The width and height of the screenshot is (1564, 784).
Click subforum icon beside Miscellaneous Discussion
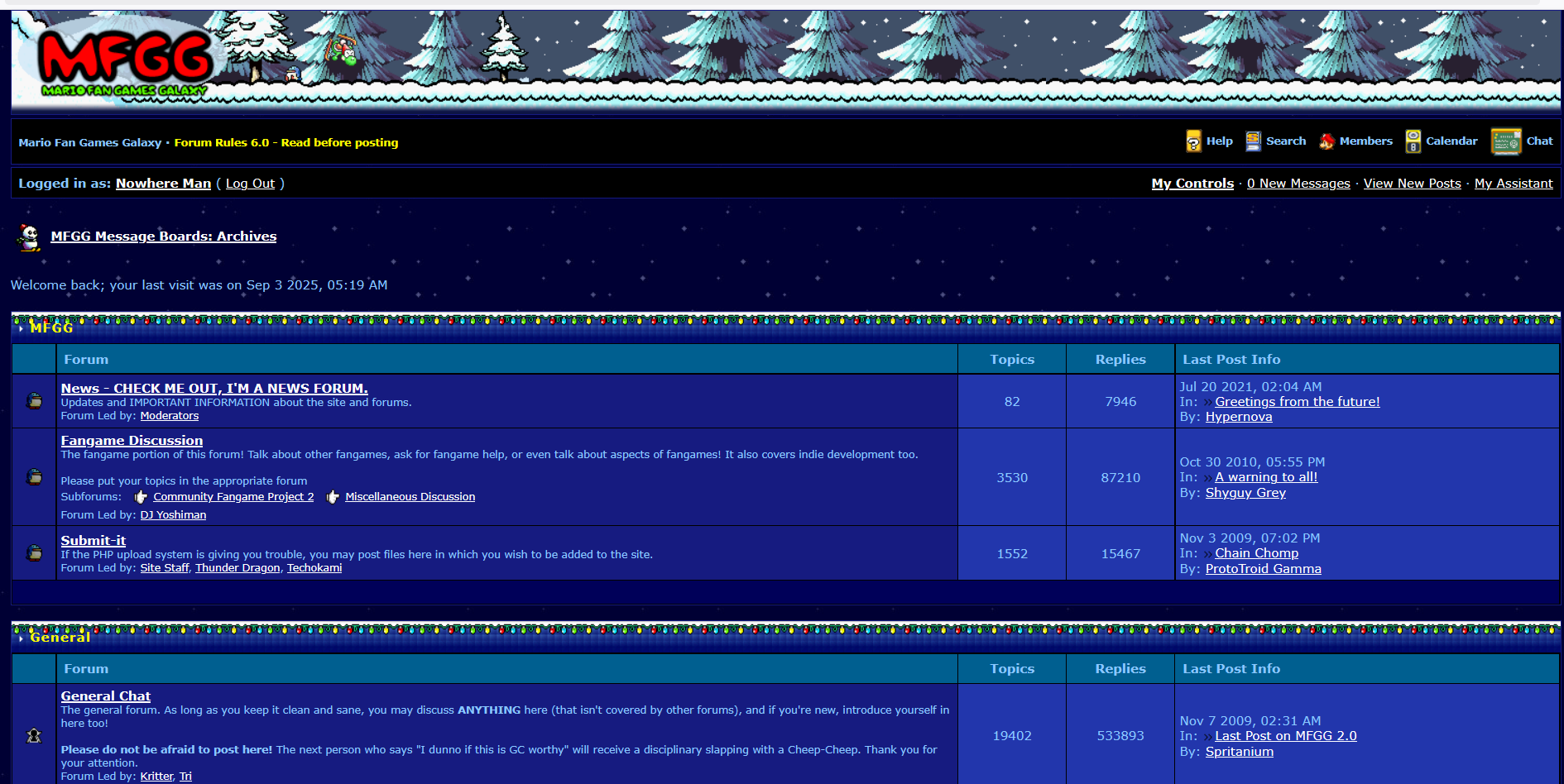tap(333, 497)
